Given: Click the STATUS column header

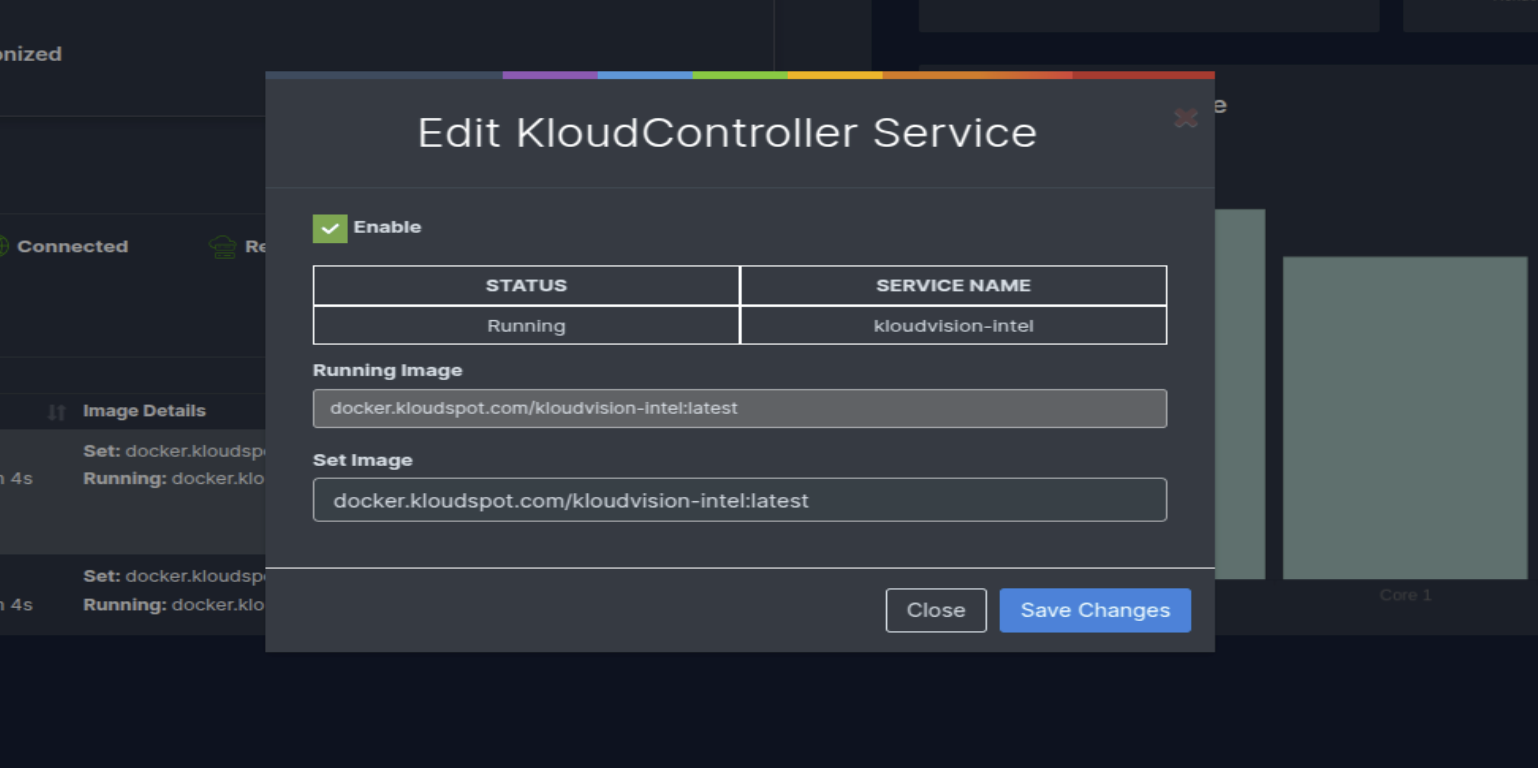Looking at the screenshot, I should click(526, 285).
